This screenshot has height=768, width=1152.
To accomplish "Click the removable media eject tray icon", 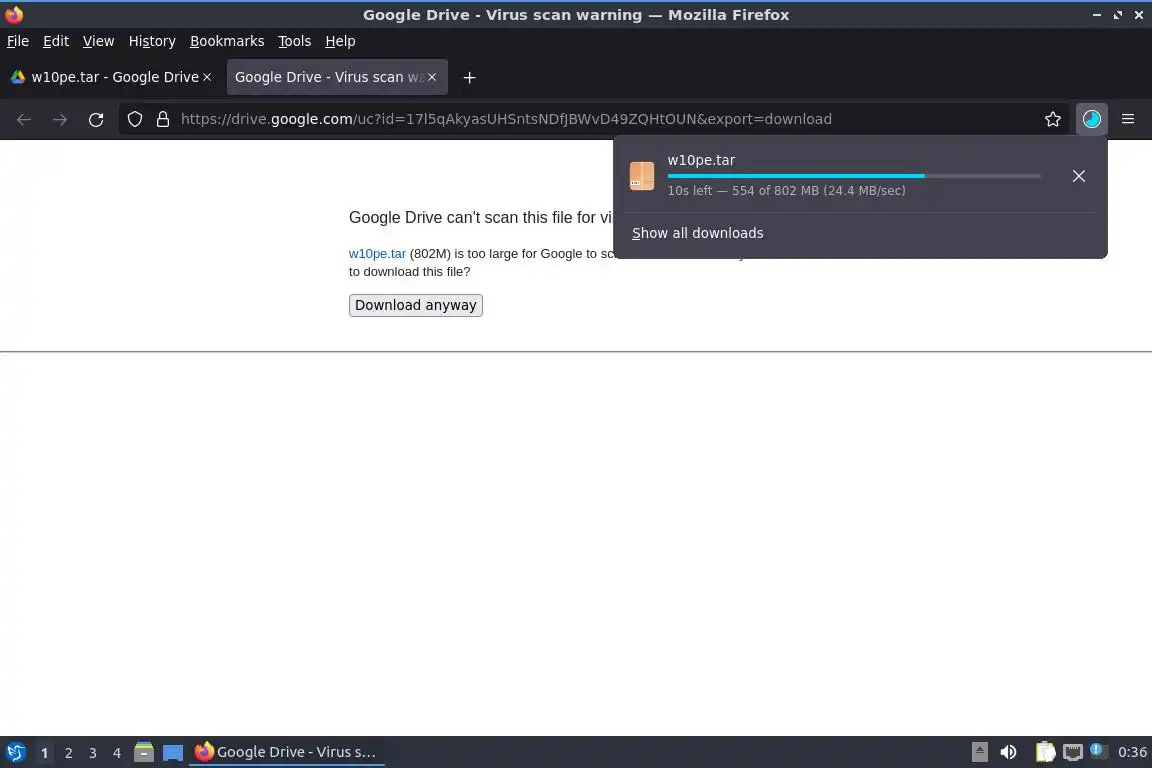I will (979, 752).
